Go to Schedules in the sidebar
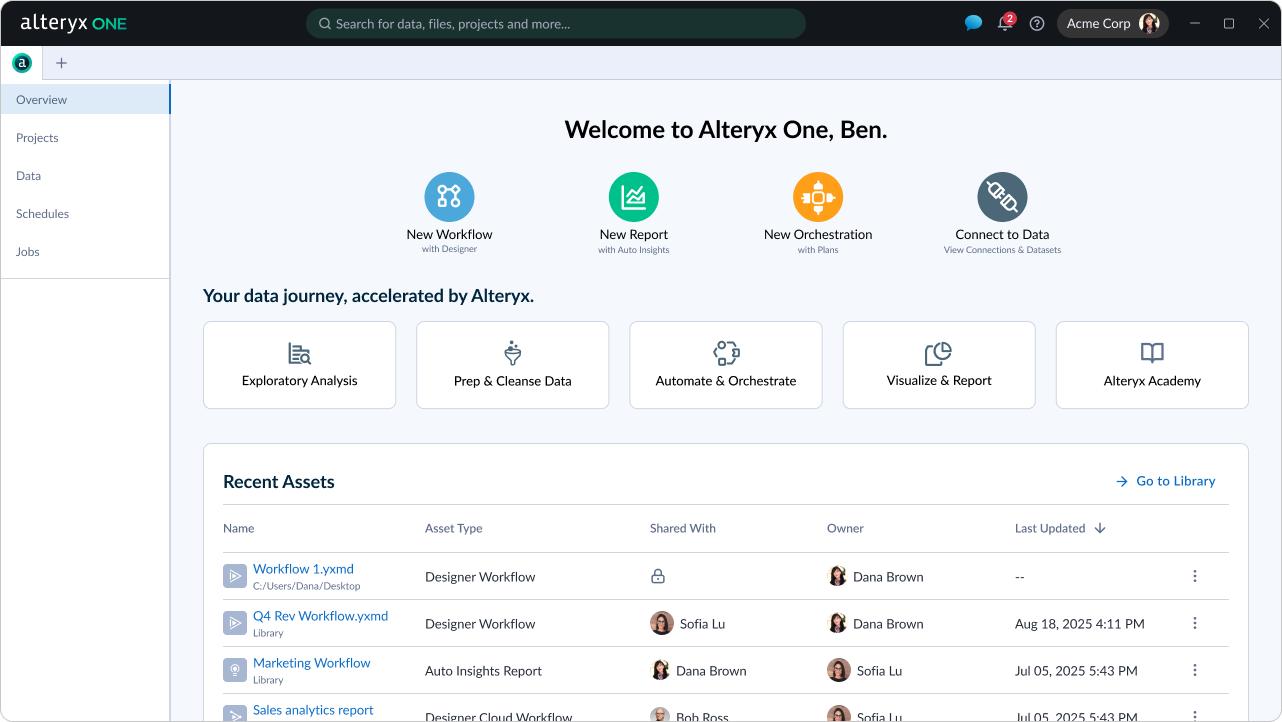 point(42,214)
